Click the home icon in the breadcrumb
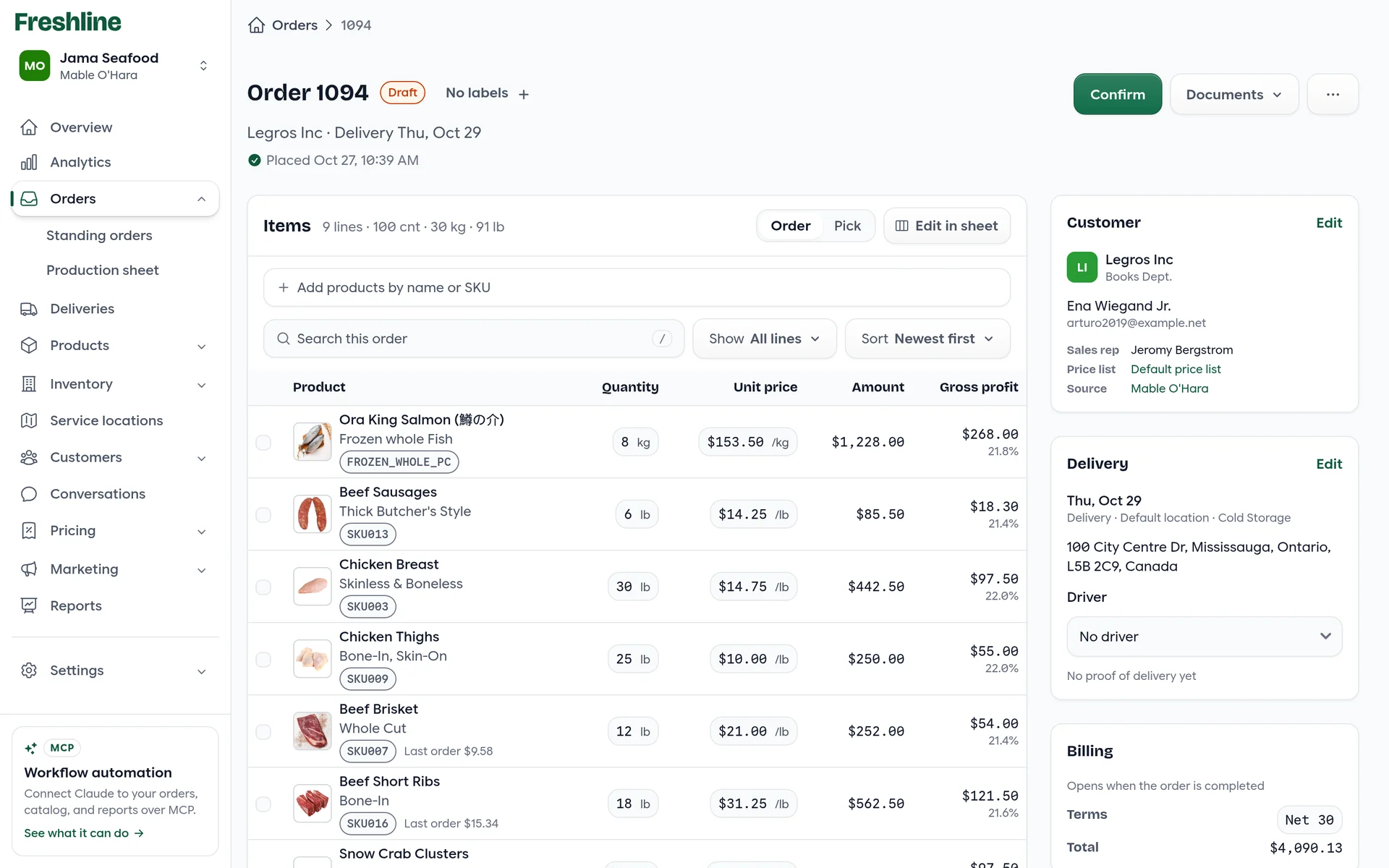 256,25
